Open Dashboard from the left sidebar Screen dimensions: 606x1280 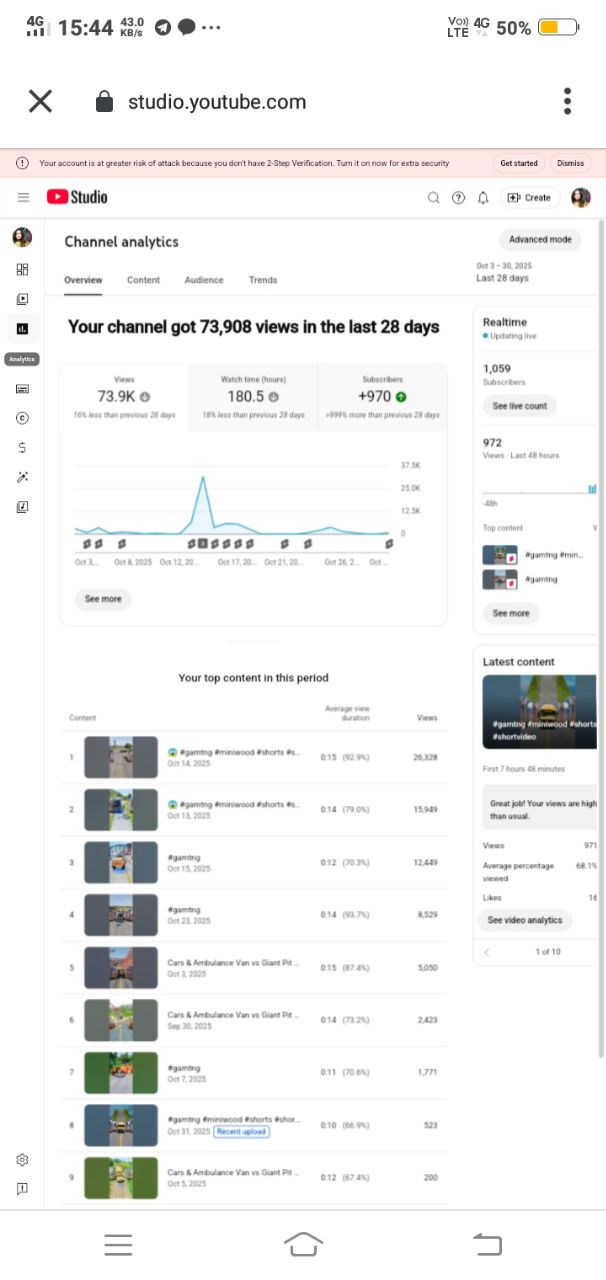coord(22,269)
